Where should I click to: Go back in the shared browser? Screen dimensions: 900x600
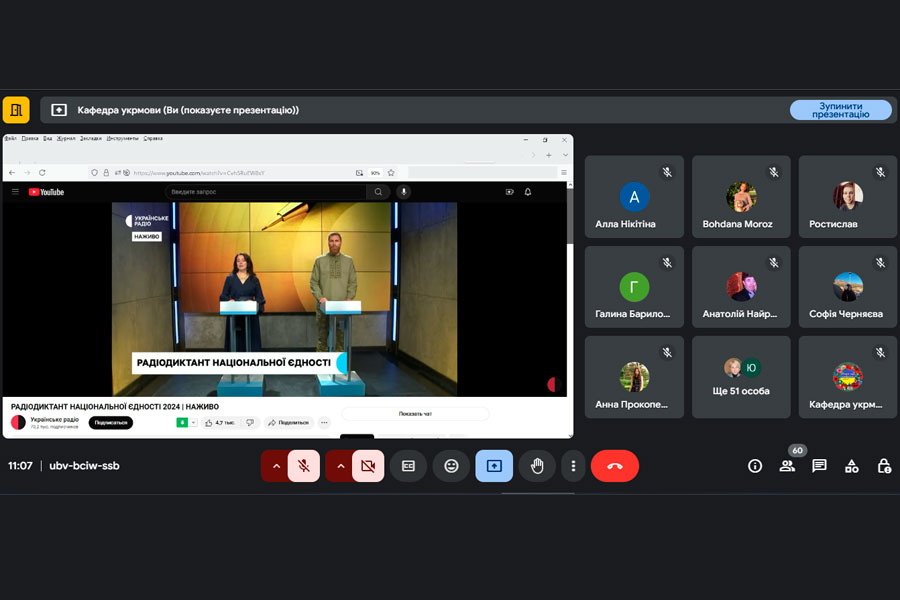point(12,172)
